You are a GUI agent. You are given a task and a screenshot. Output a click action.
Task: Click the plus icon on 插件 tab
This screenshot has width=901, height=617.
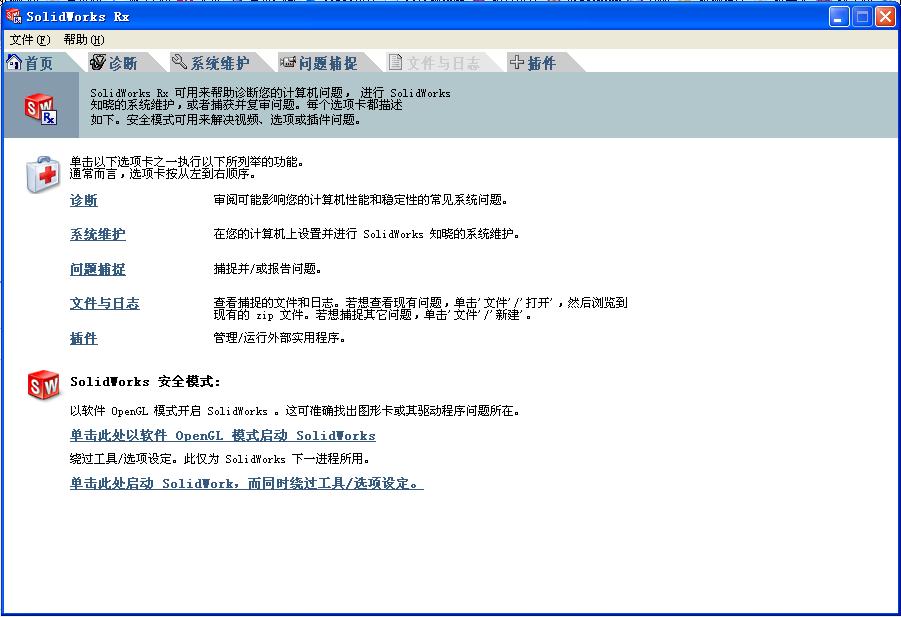[517, 61]
